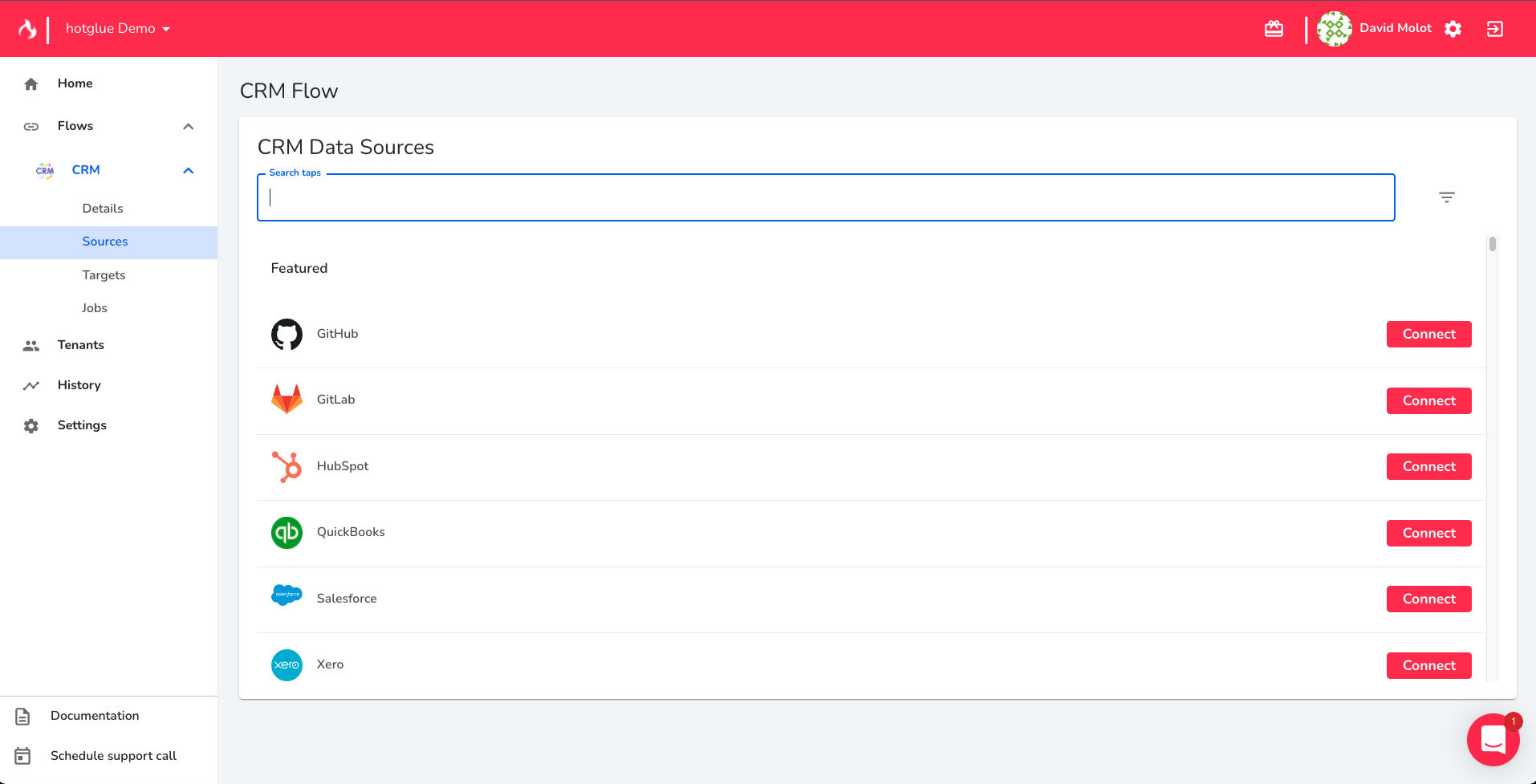Image resolution: width=1536 pixels, height=784 pixels.
Task: Click the Documentation page icon
Action: tap(22, 716)
